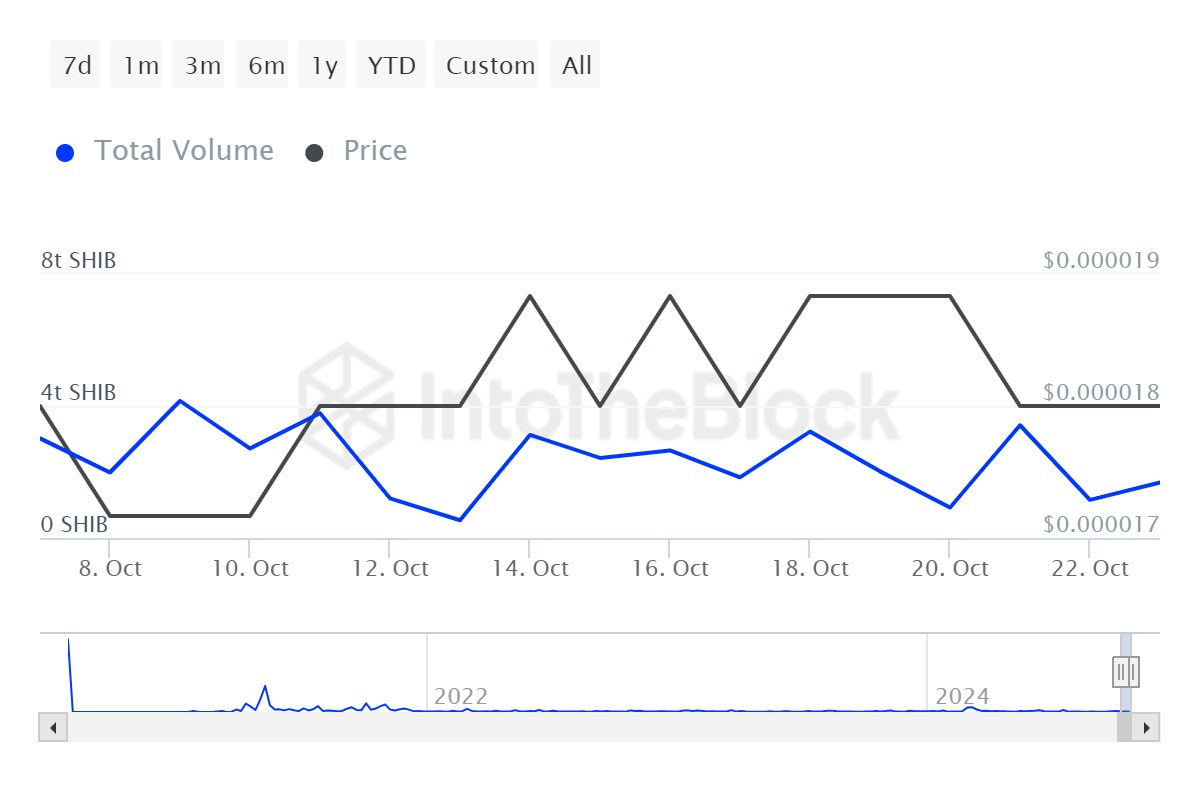Screen dimensions: 1200x800
Task: Select the 7d time range button
Action: click(x=76, y=66)
